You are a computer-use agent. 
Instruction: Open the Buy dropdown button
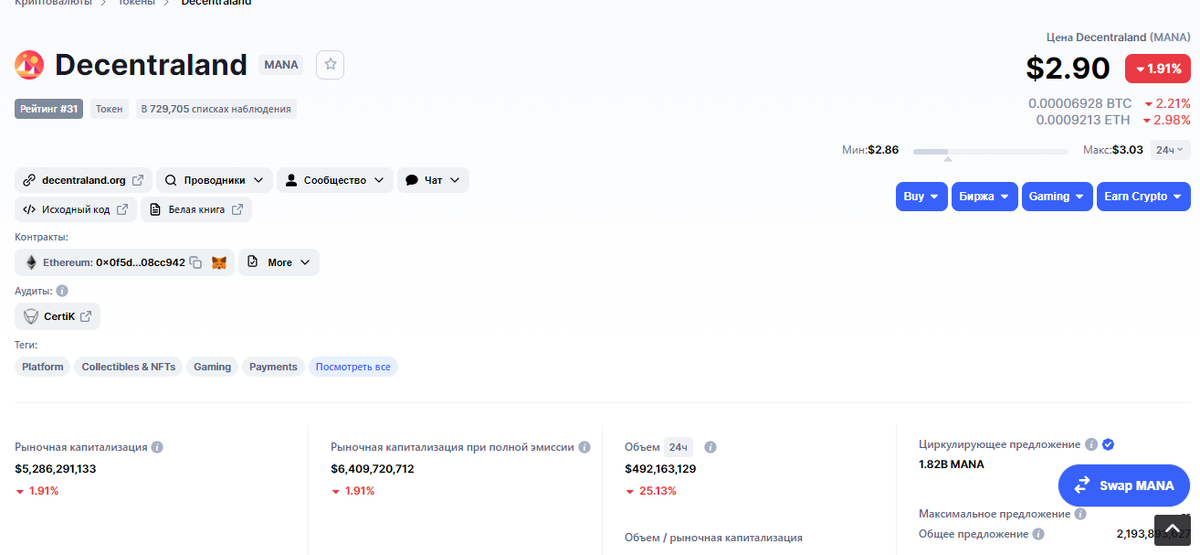[x=921, y=196]
